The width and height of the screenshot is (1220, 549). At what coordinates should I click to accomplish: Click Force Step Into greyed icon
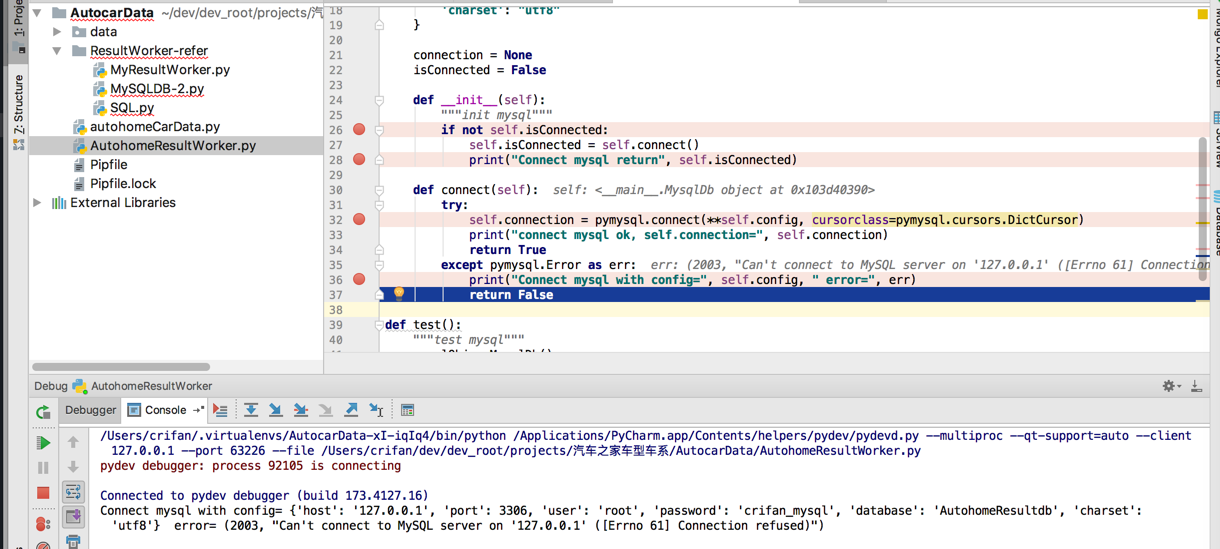tap(325, 410)
